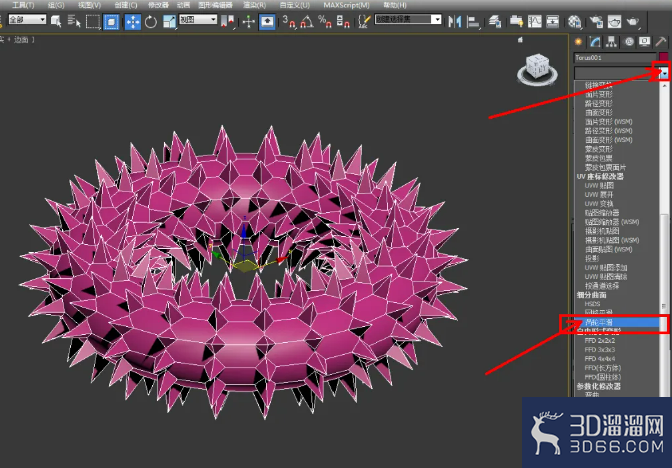
Task: Select HSDS in the modifier list
Action: pyautogui.click(x=592, y=303)
